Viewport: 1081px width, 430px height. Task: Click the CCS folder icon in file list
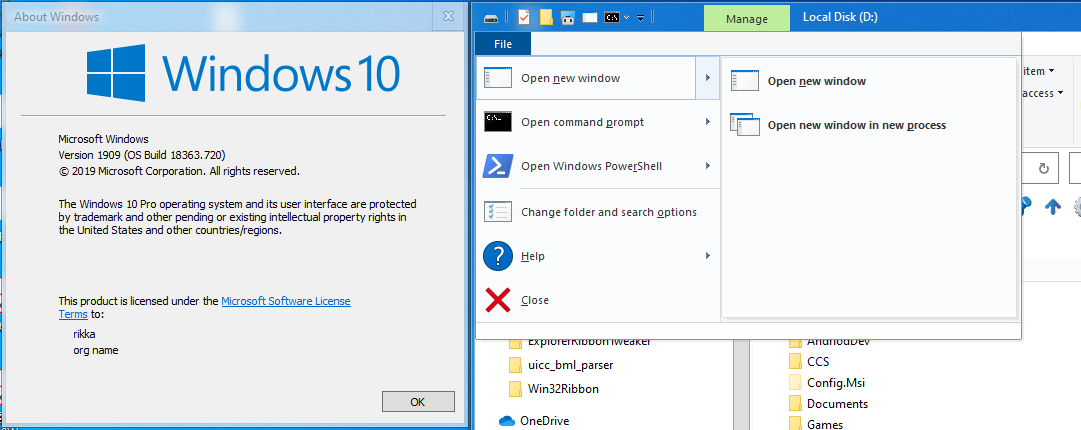[x=795, y=361]
